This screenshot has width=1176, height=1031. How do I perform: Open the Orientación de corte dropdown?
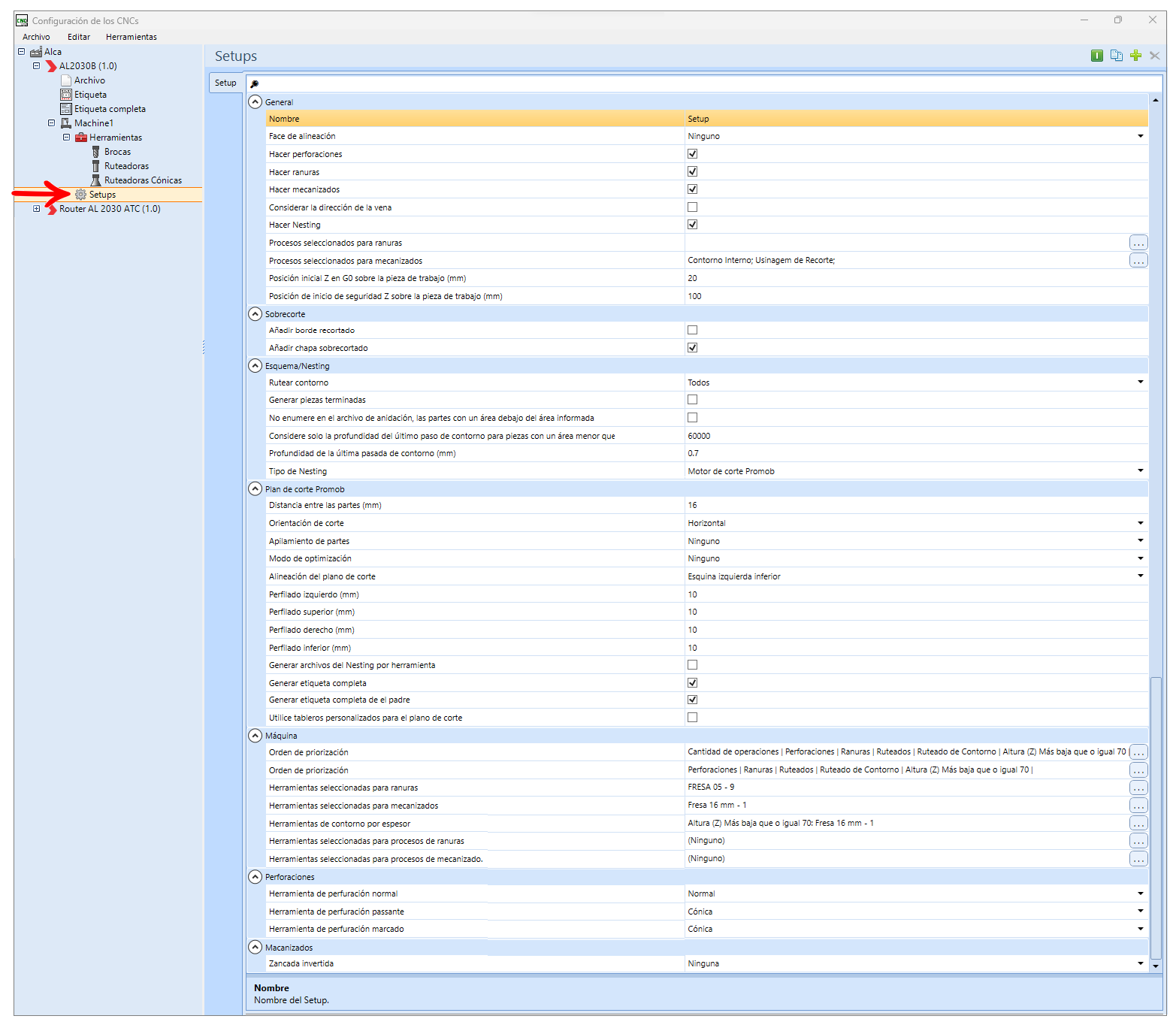pyautogui.click(x=1140, y=523)
